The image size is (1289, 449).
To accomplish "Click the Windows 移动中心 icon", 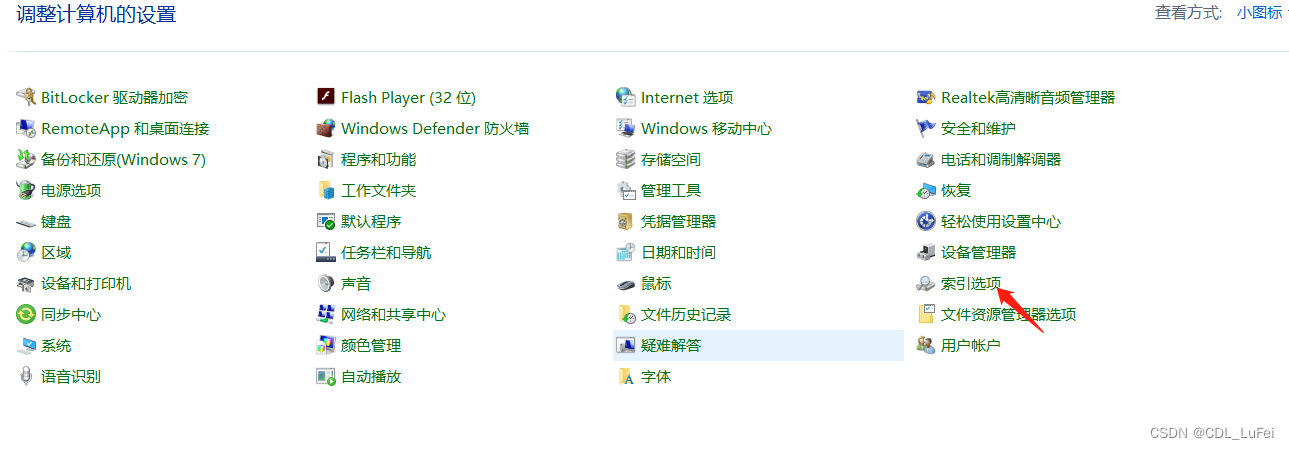I will (x=626, y=128).
